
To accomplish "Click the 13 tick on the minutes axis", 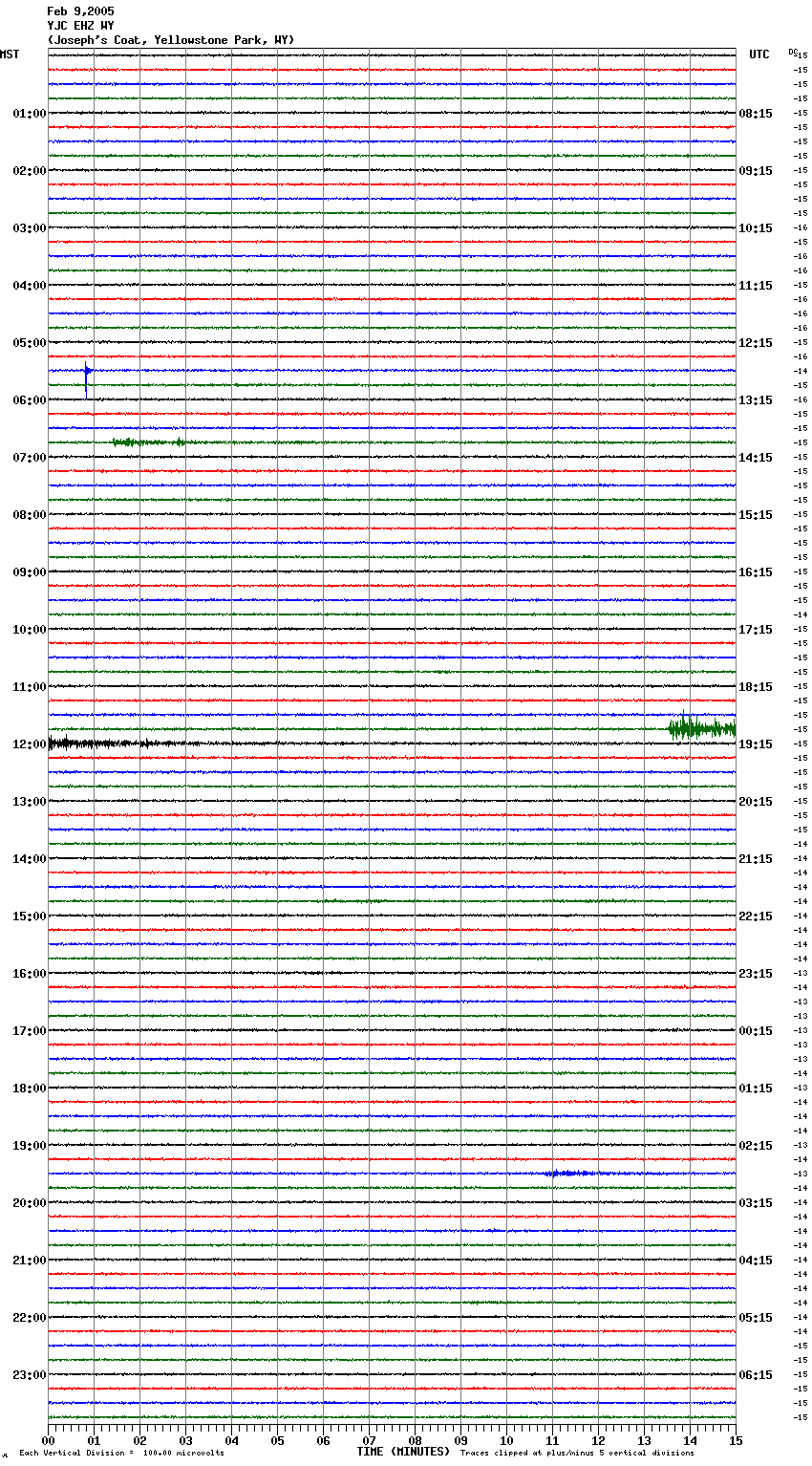I will [x=644, y=1441].
